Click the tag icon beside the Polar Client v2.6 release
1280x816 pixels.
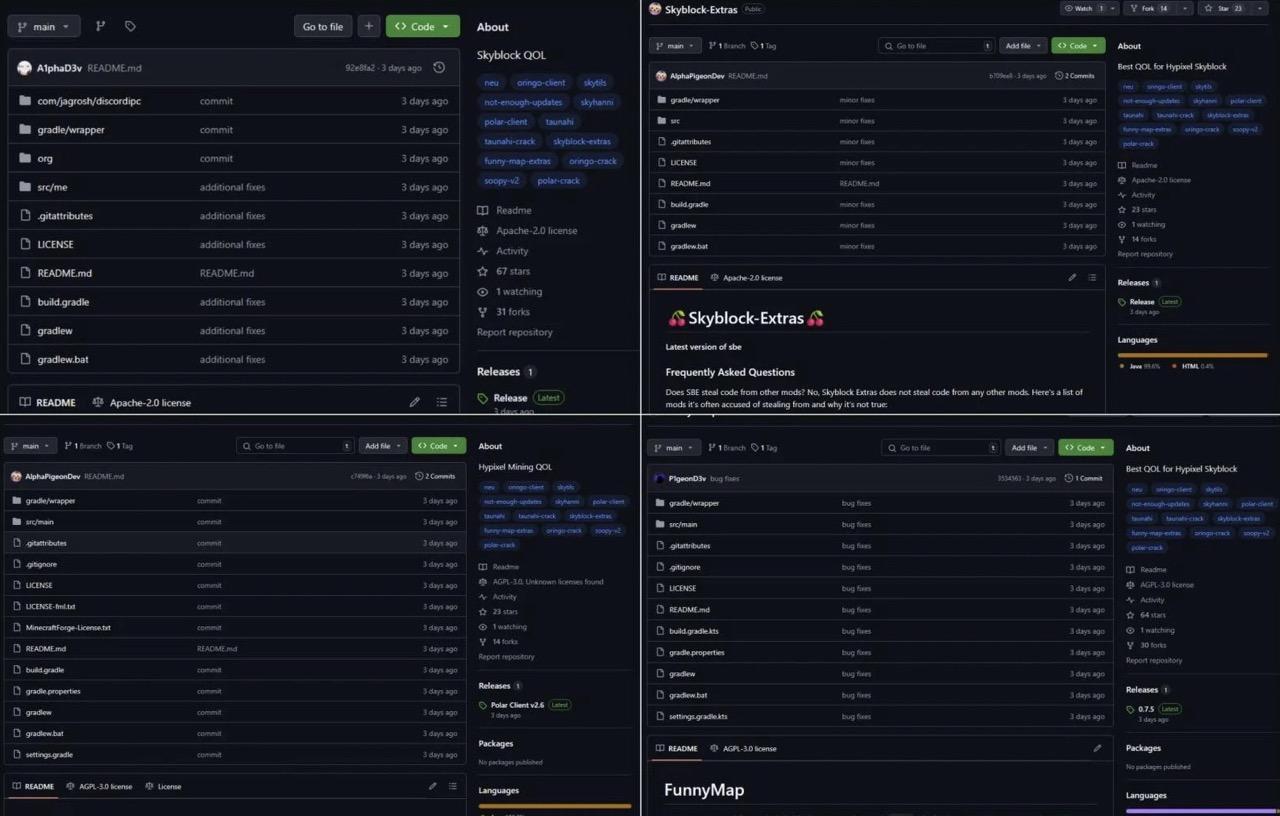[483, 705]
